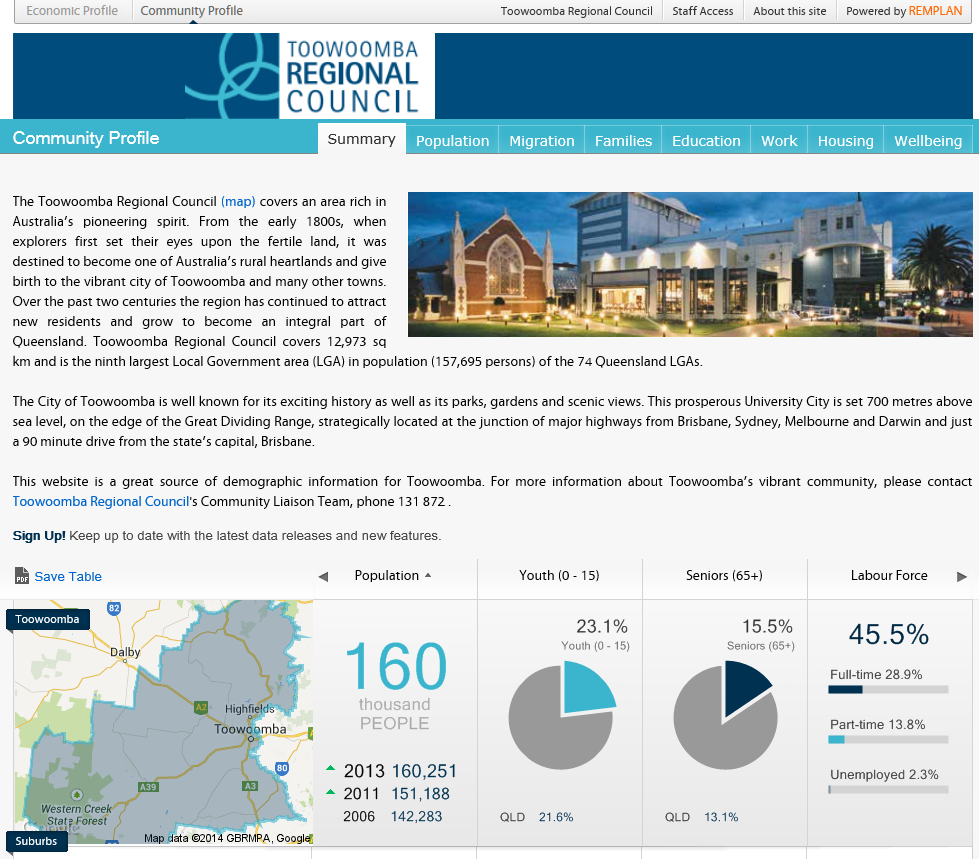Click the Unemployed 2.3% progress bar
The image size is (979, 859).
pyautogui.click(x=888, y=789)
